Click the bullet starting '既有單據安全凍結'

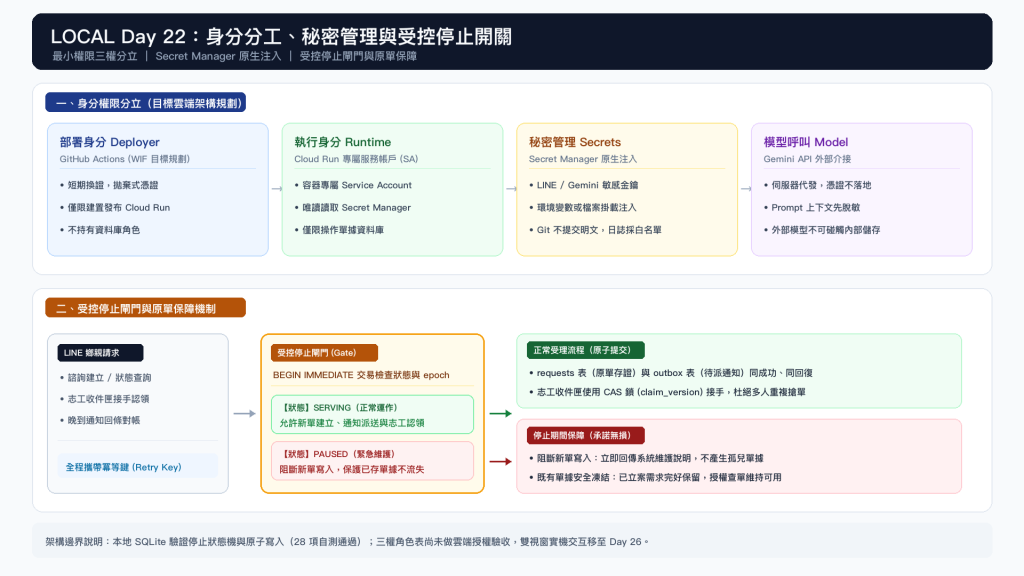(659, 477)
